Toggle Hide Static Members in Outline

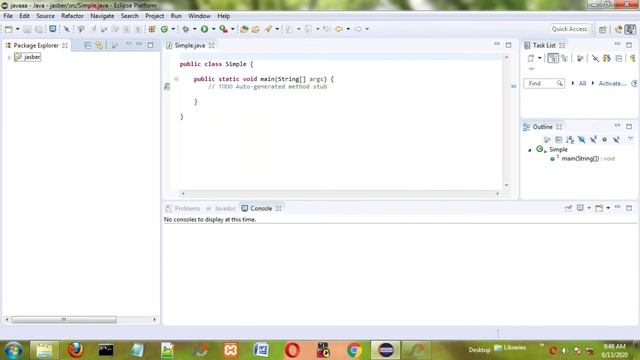click(x=593, y=140)
